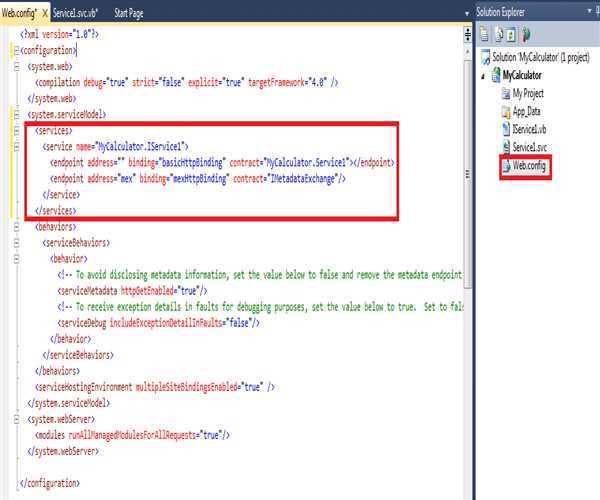
Task: Click the Service1.svc file icon
Action: click(x=504, y=147)
